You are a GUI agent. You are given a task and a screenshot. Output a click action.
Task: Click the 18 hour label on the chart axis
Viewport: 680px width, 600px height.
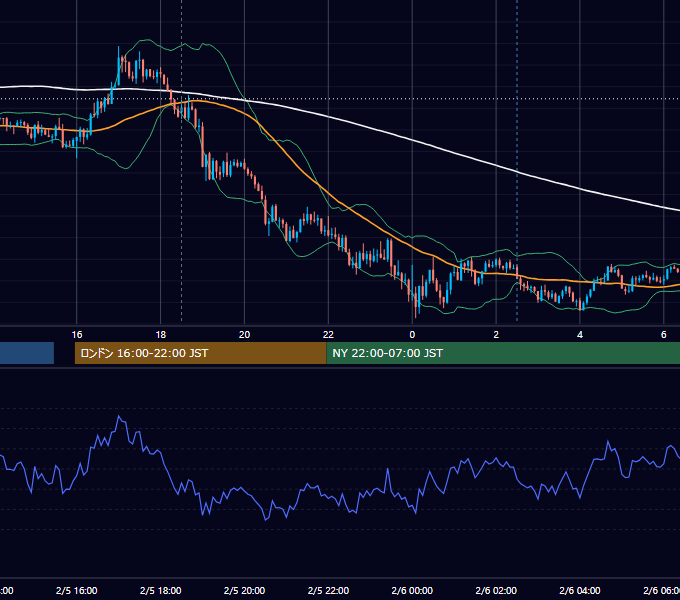[x=160, y=335]
